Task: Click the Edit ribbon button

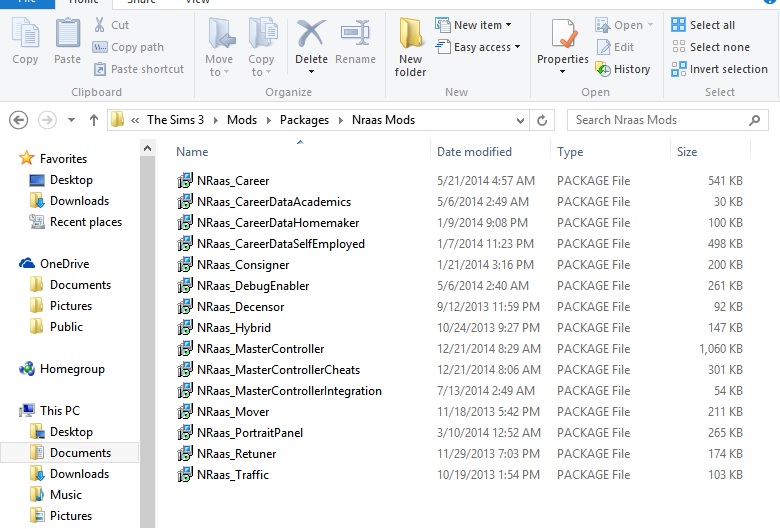Action: pyautogui.click(x=615, y=47)
